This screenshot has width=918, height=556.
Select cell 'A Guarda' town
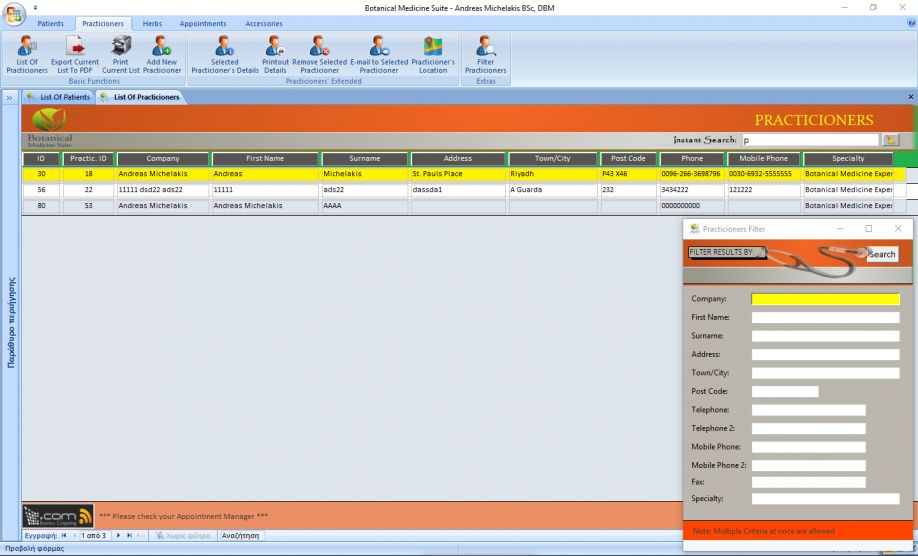coord(553,190)
